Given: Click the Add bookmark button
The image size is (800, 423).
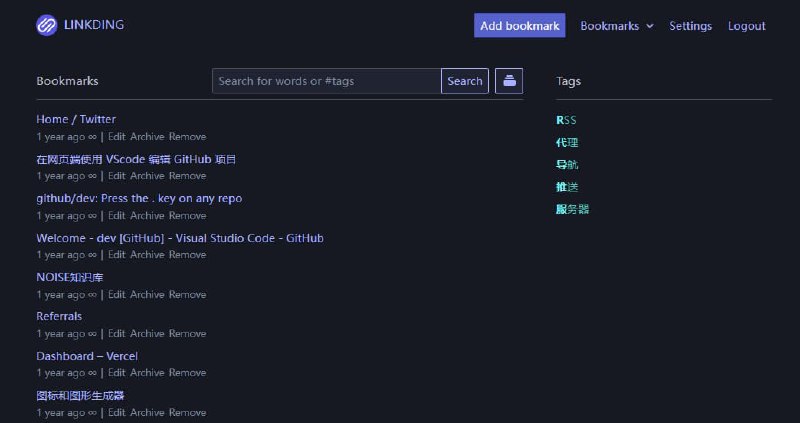Looking at the screenshot, I should pyautogui.click(x=519, y=26).
